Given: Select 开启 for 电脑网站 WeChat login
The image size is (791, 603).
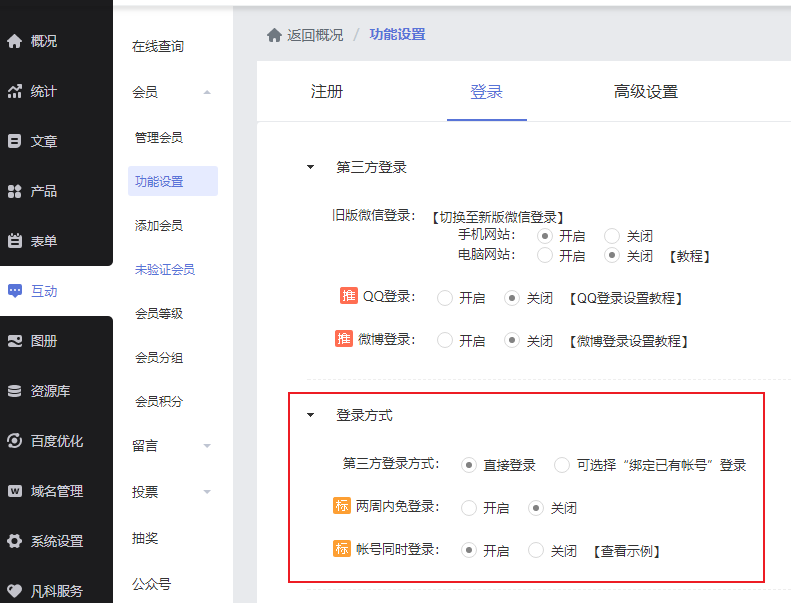Looking at the screenshot, I should (545, 255).
